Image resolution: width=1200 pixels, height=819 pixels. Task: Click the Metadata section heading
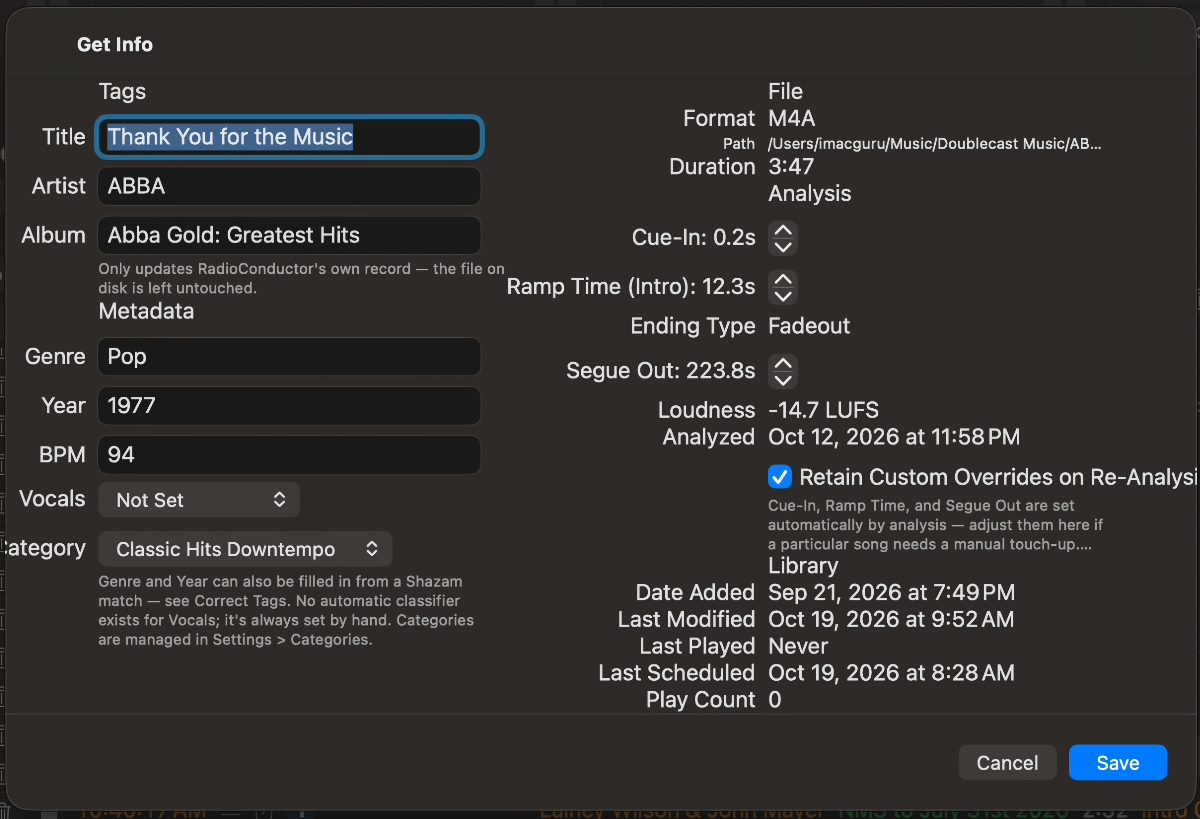coord(146,312)
